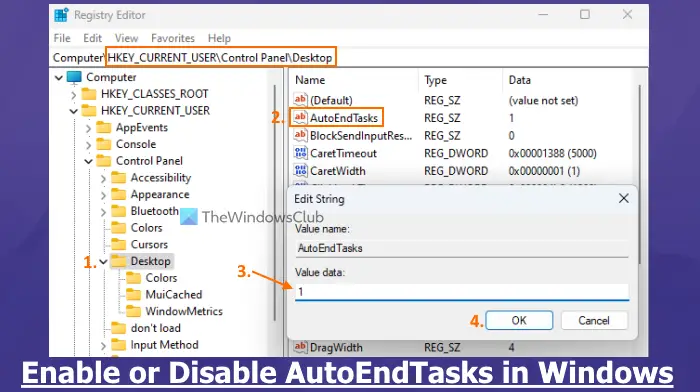Click the Computer monitor icon in tree
The width and height of the screenshot is (700, 392).
(74, 77)
